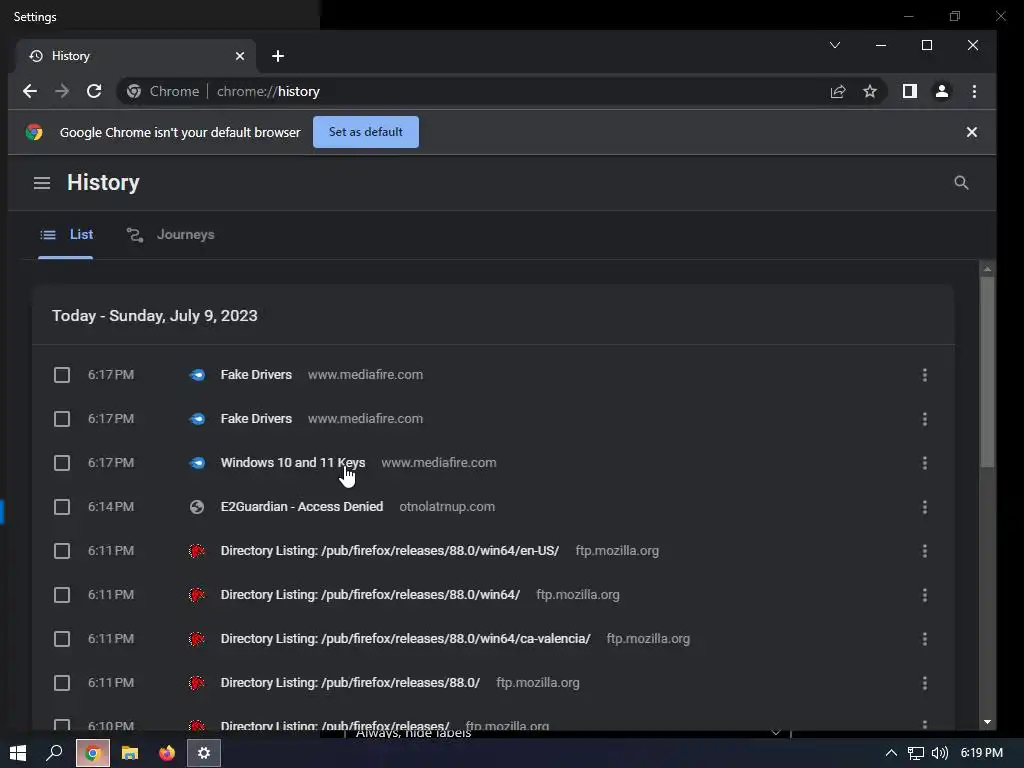This screenshot has width=1024, height=768.
Task: Open the network tray icon
Action: [x=916, y=753]
